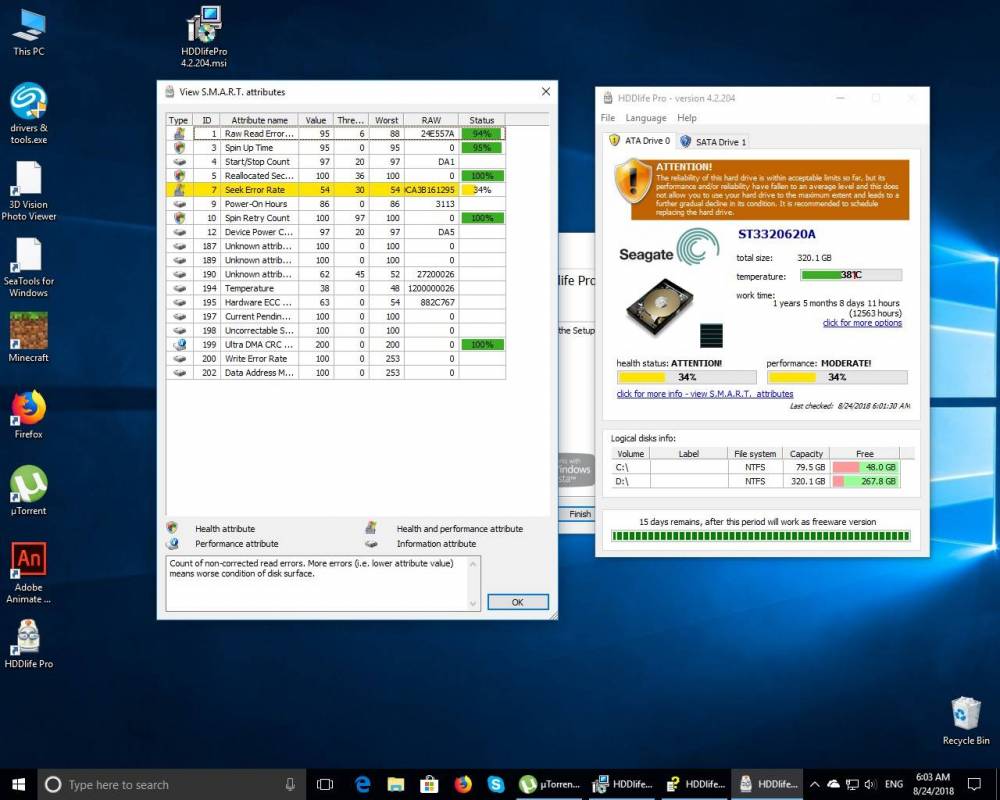Open HDDlifePro 4.2.204.msi installer icon

[x=203, y=37]
